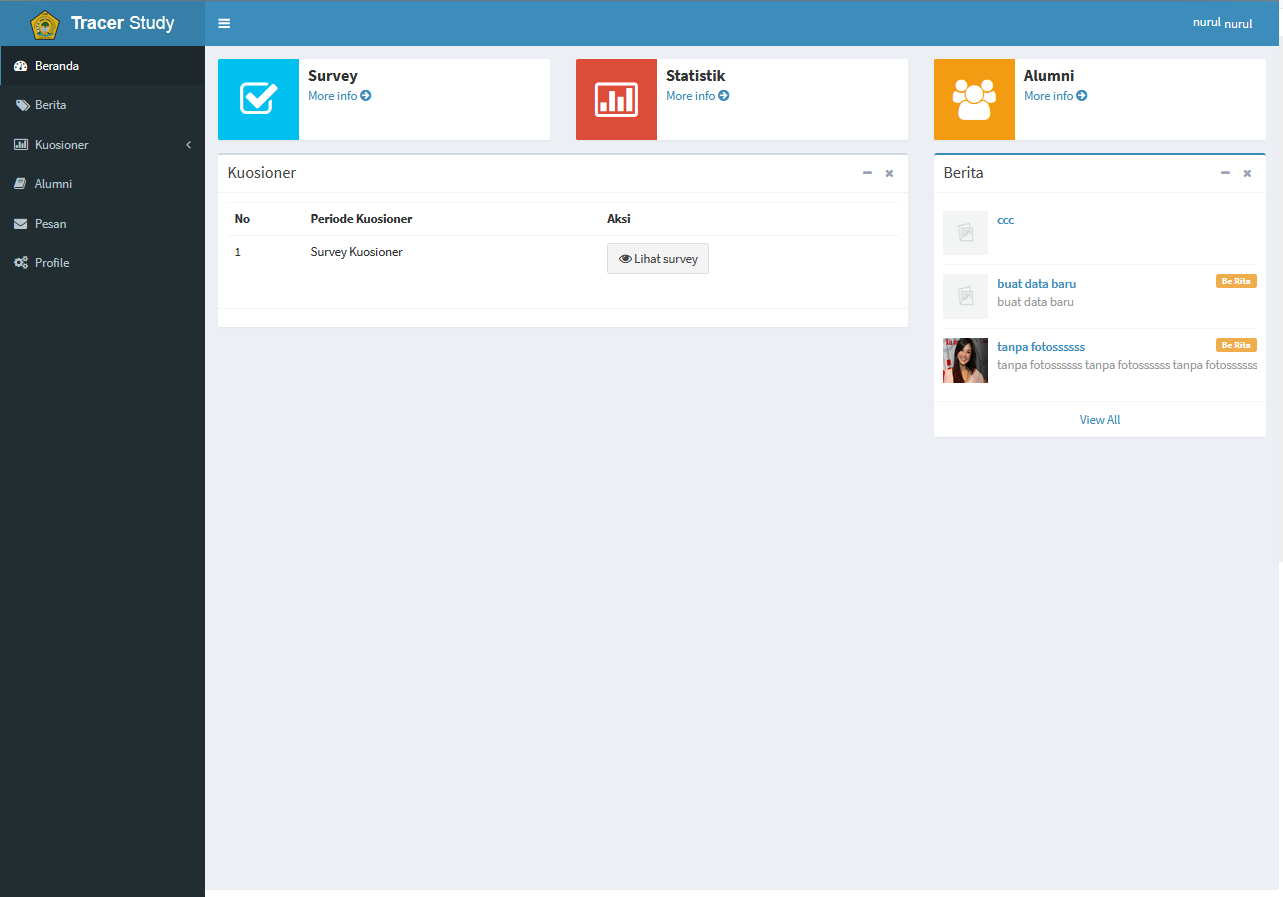Open the Berita menu item
This screenshot has width=1283, height=897.
pyautogui.click(x=102, y=105)
